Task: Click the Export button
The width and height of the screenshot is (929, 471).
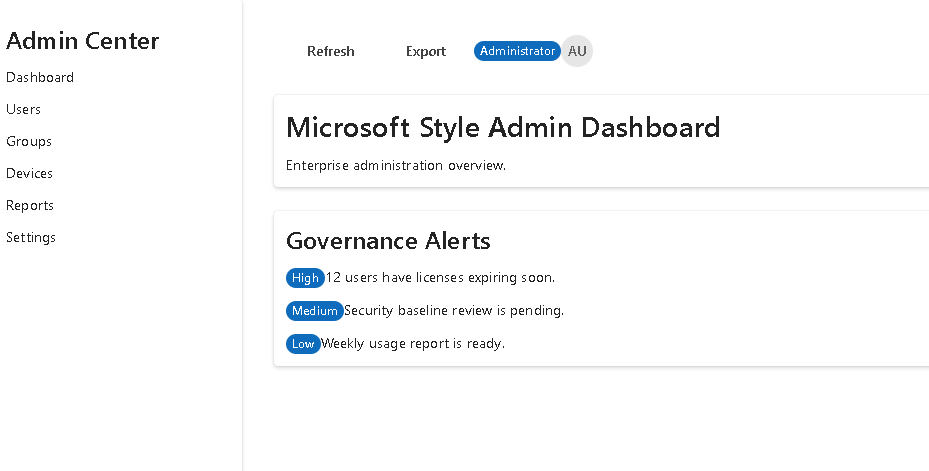Action: point(425,52)
